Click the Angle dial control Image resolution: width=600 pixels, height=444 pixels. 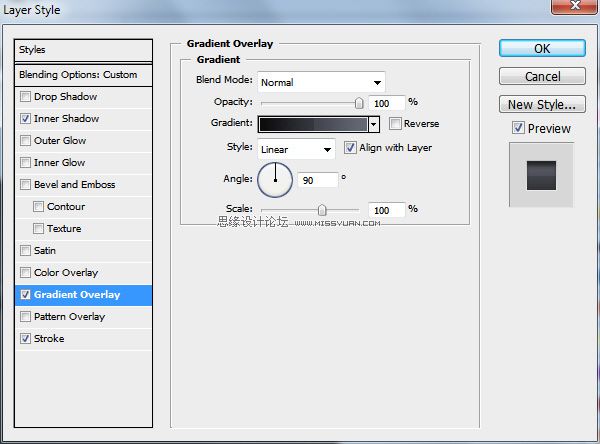tap(275, 180)
